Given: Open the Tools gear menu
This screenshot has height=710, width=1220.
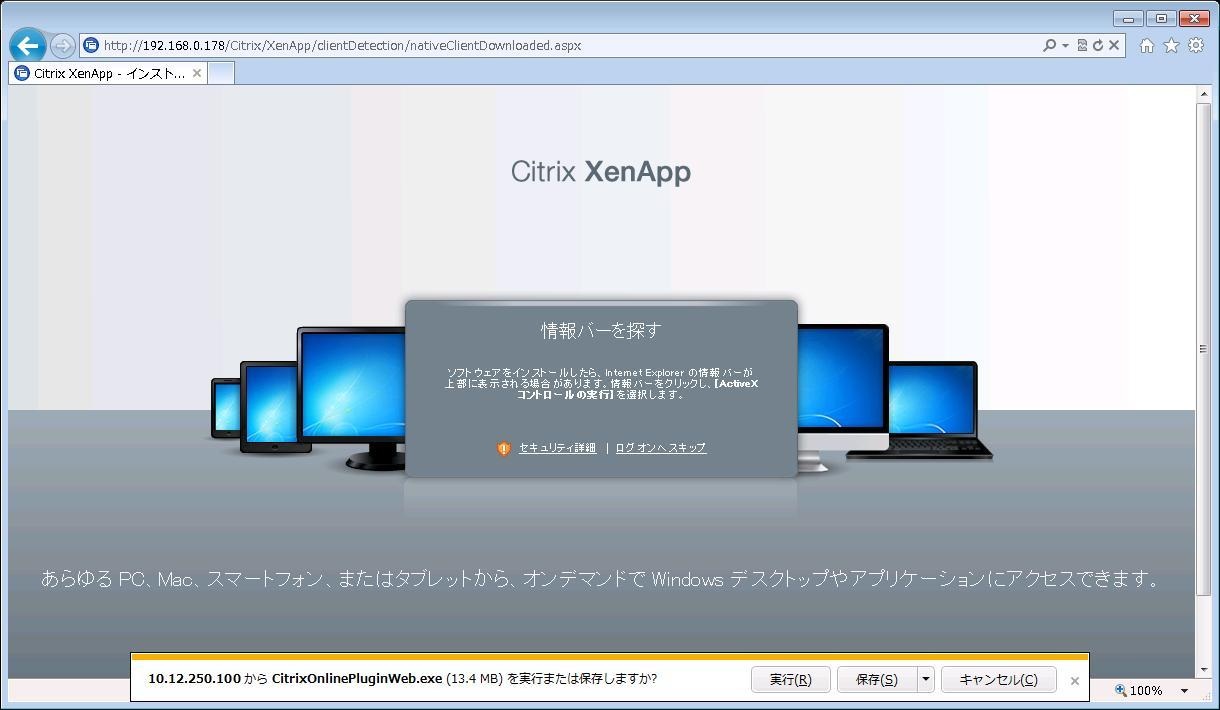Looking at the screenshot, I should (1195, 45).
